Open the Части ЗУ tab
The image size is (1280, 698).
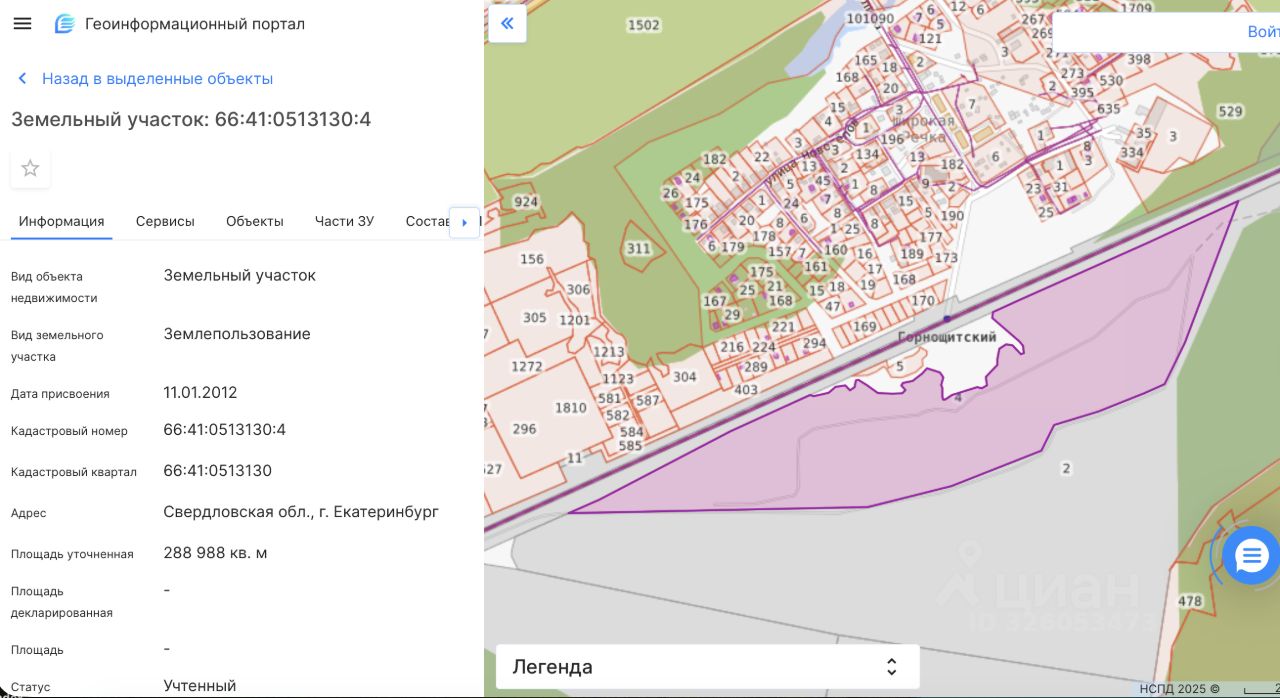pyautogui.click(x=344, y=221)
